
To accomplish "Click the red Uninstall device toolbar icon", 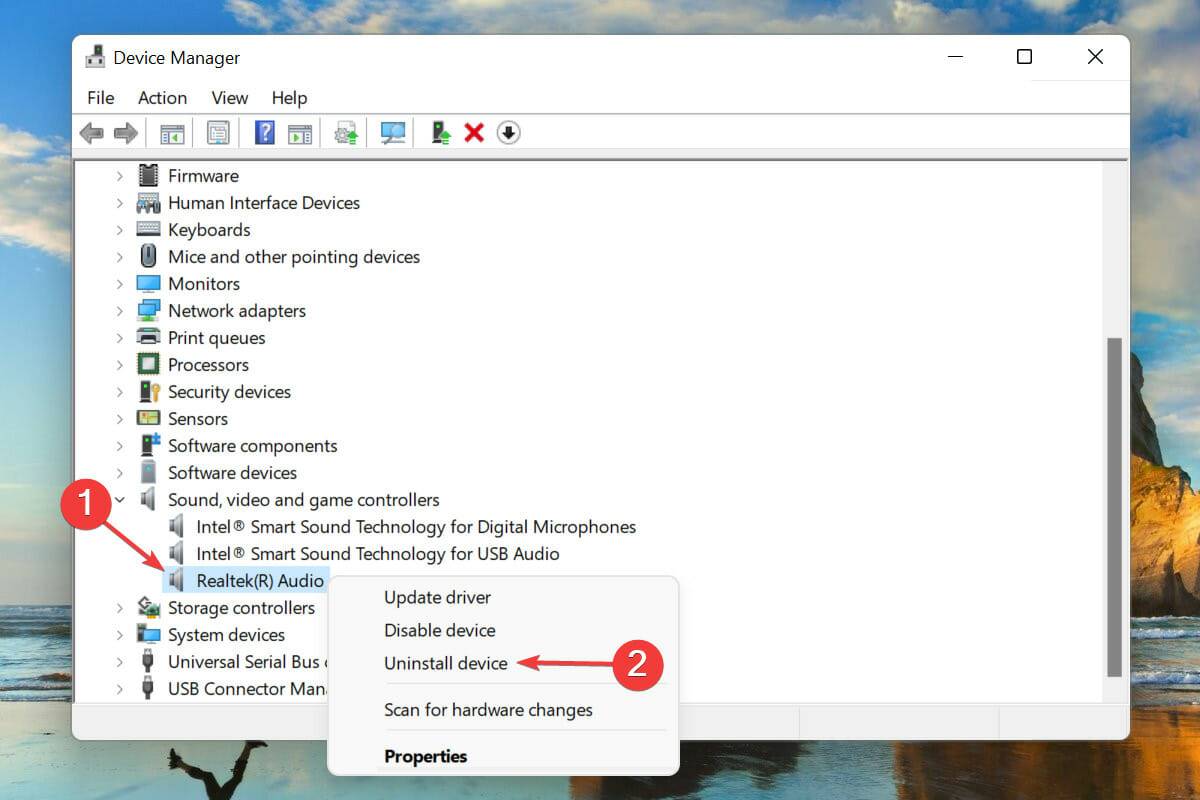I will click(x=473, y=132).
